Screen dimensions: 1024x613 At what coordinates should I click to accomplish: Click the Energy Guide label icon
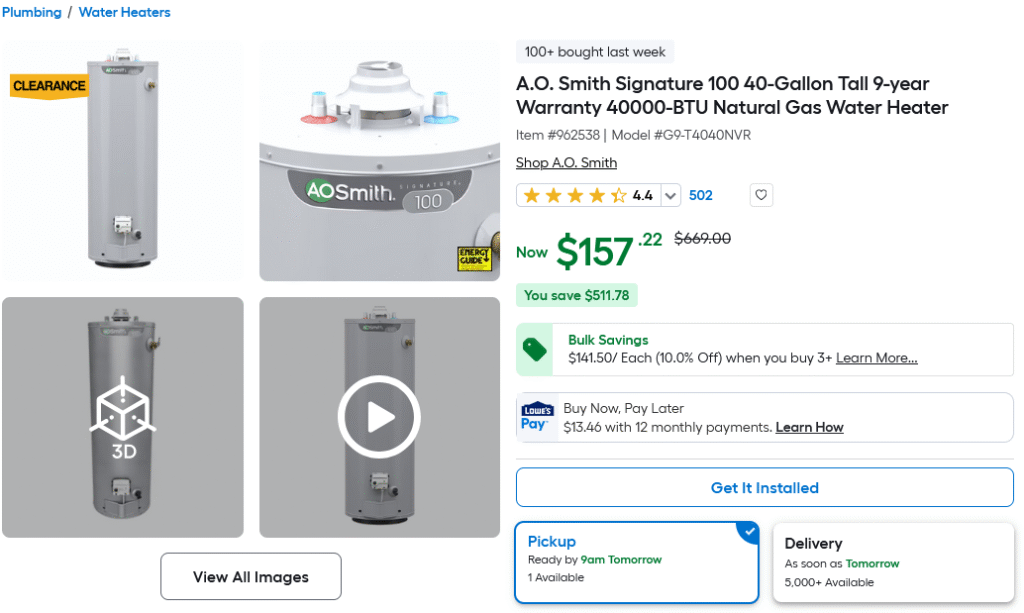pos(474,259)
